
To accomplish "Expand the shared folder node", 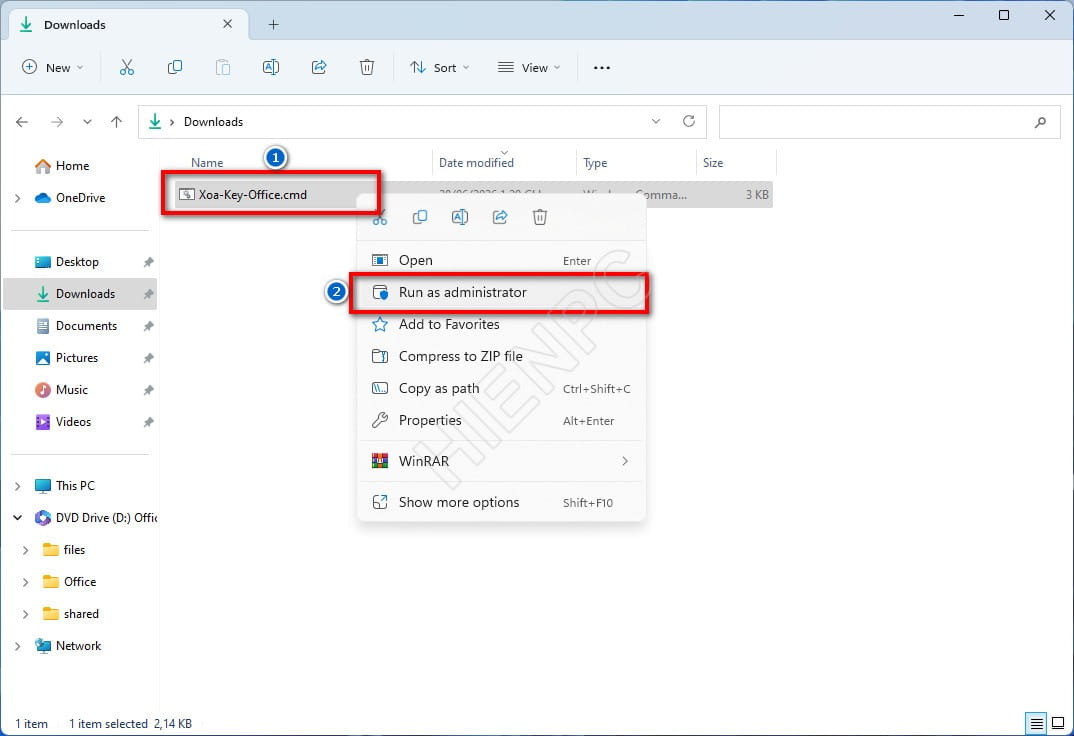I will (x=25, y=614).
